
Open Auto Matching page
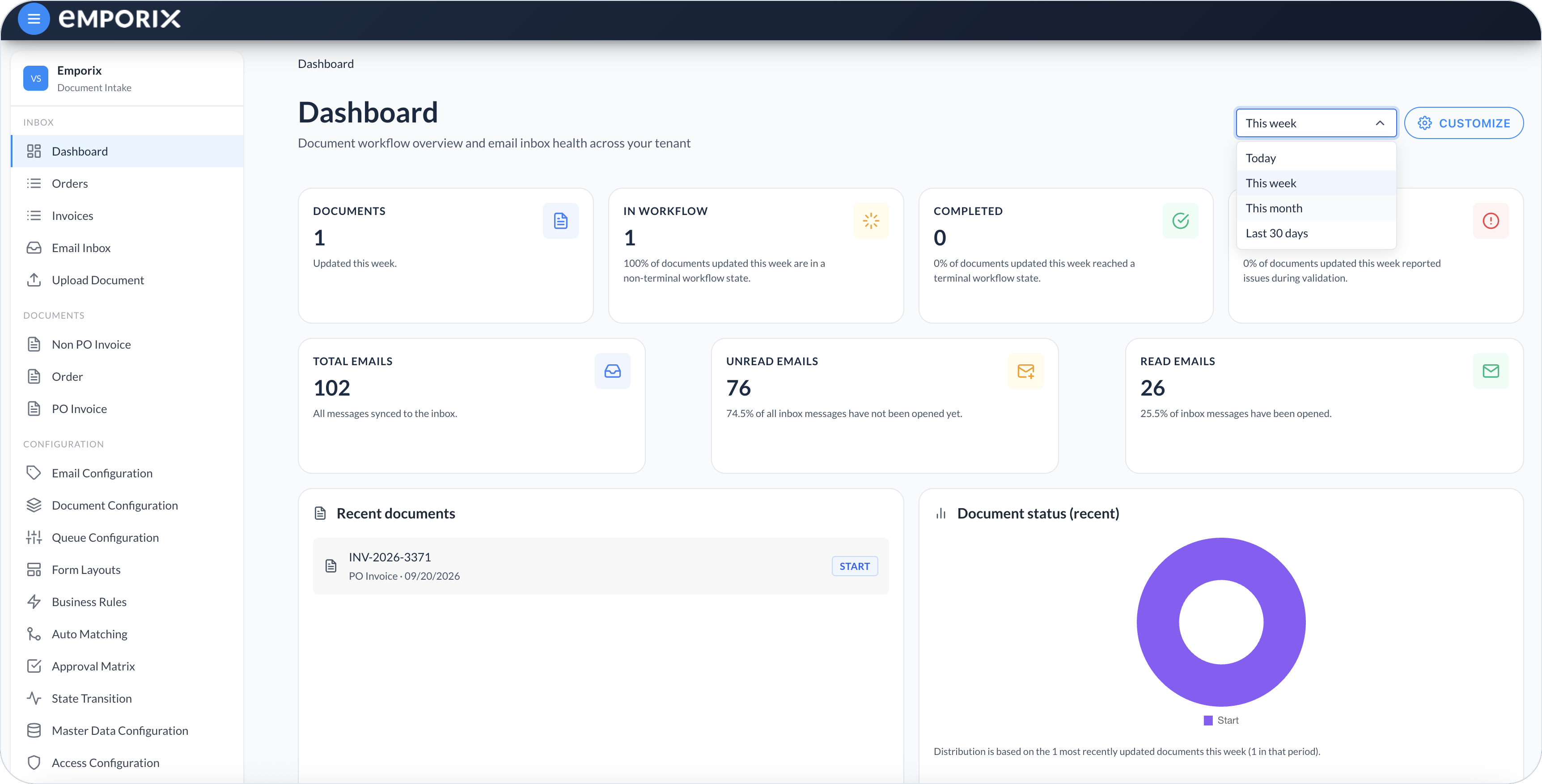127,634
